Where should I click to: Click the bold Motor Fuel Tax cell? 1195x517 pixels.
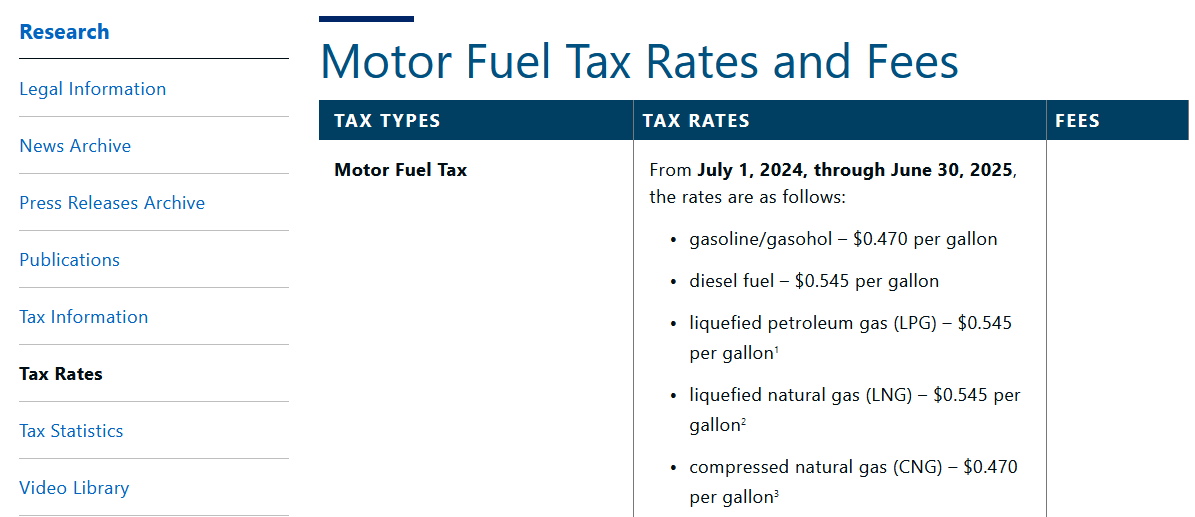click(x=401, y=170)
